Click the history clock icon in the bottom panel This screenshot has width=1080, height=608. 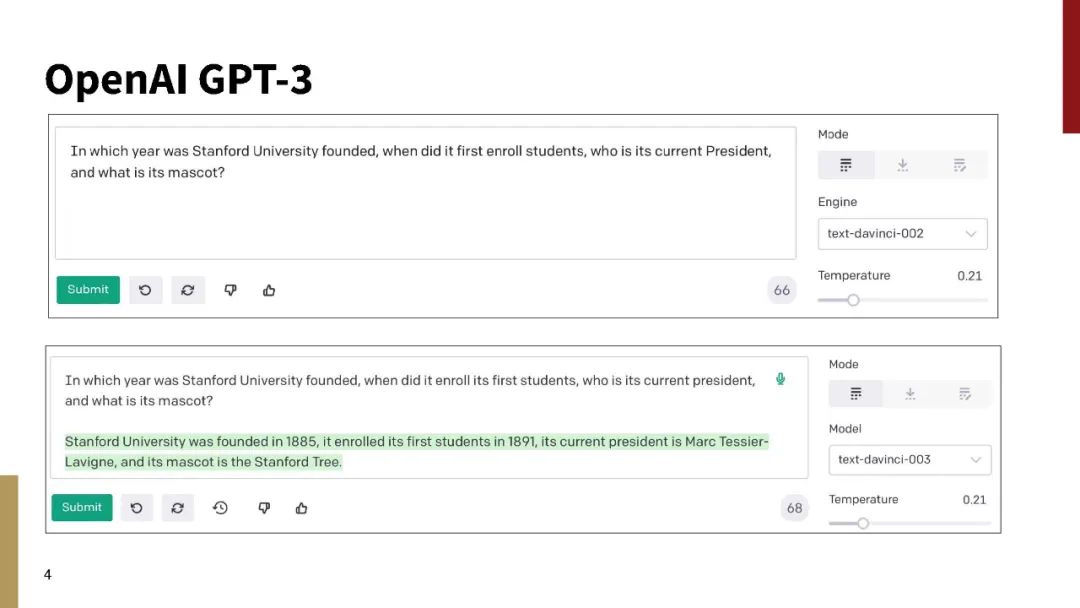pos(220,508)
